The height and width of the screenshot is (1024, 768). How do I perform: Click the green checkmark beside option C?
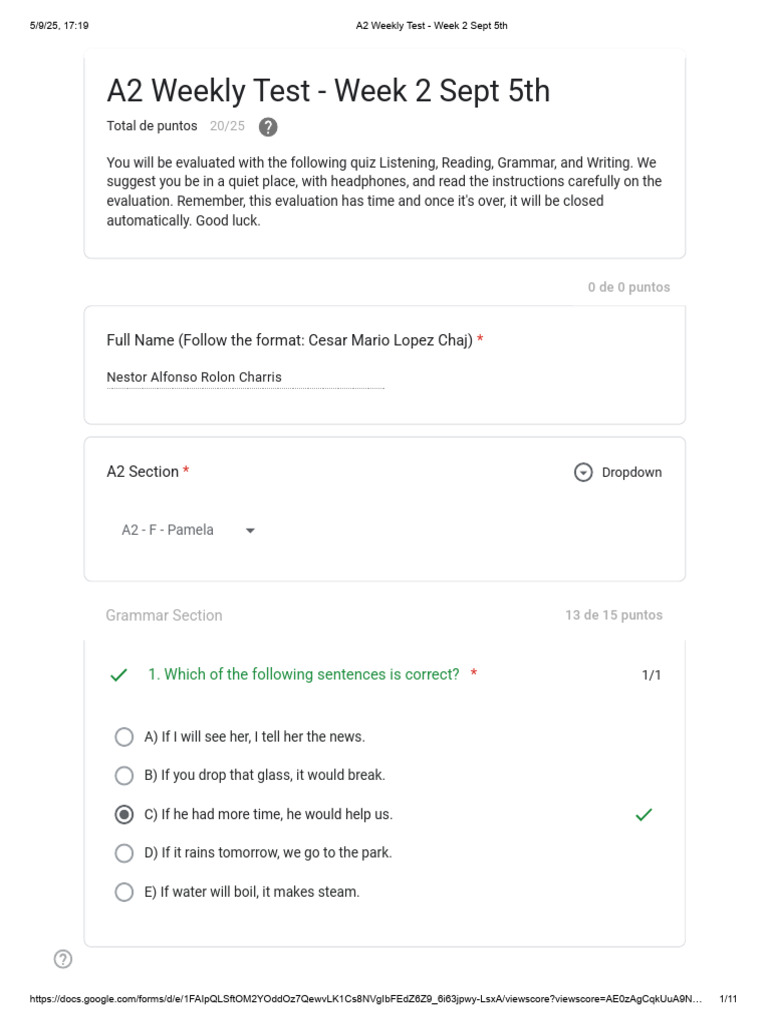[644, 814]
